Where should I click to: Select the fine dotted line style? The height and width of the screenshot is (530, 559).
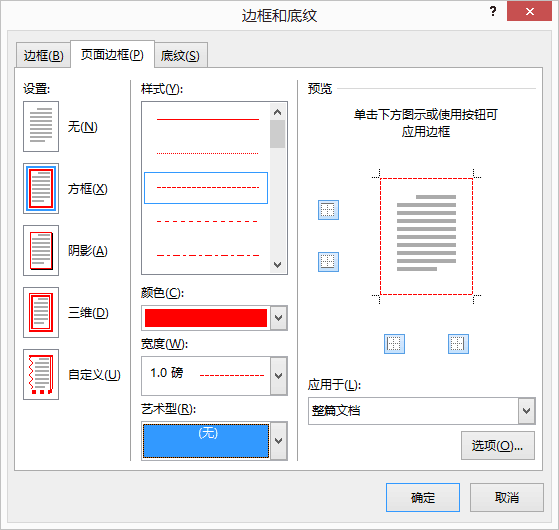point(208,154)
